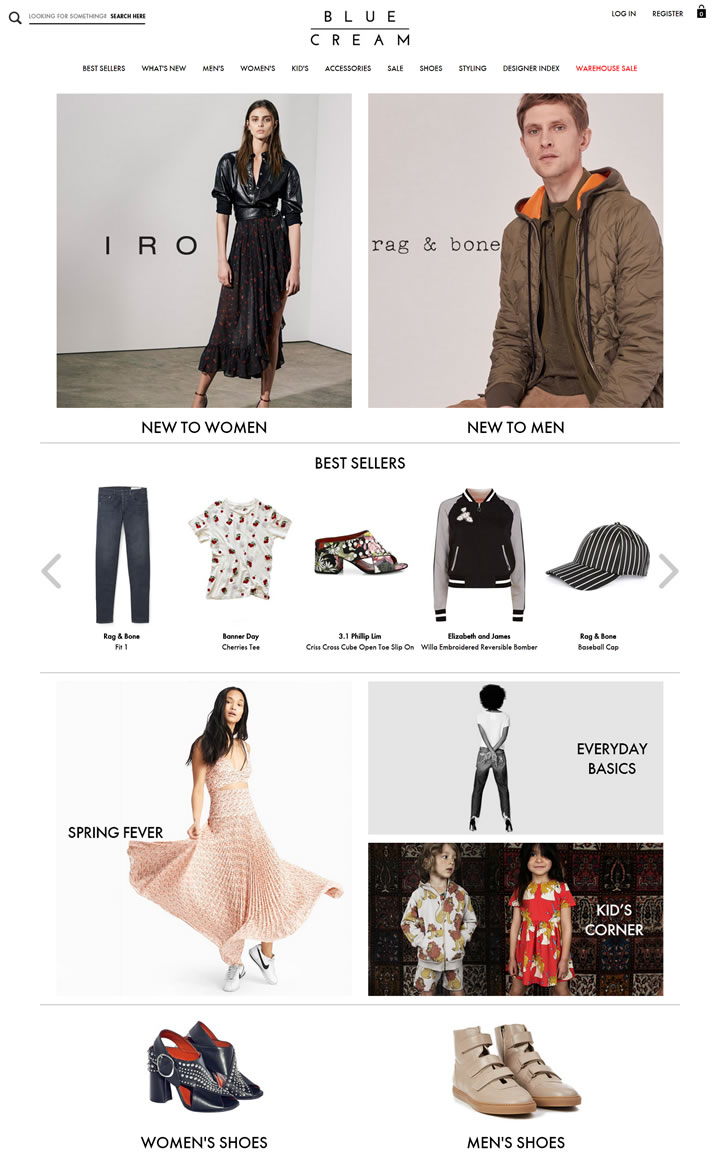
Task: Select the Rag & Bone Fit 1 jeans
Action: click(x=122, y=554)
